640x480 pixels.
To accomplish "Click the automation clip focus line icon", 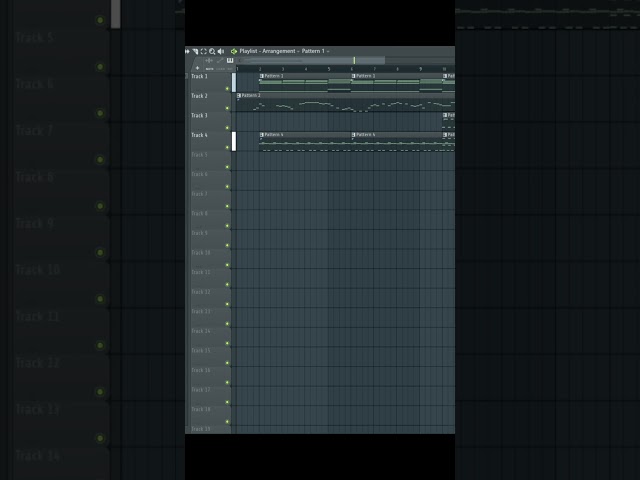I will 220,60.
